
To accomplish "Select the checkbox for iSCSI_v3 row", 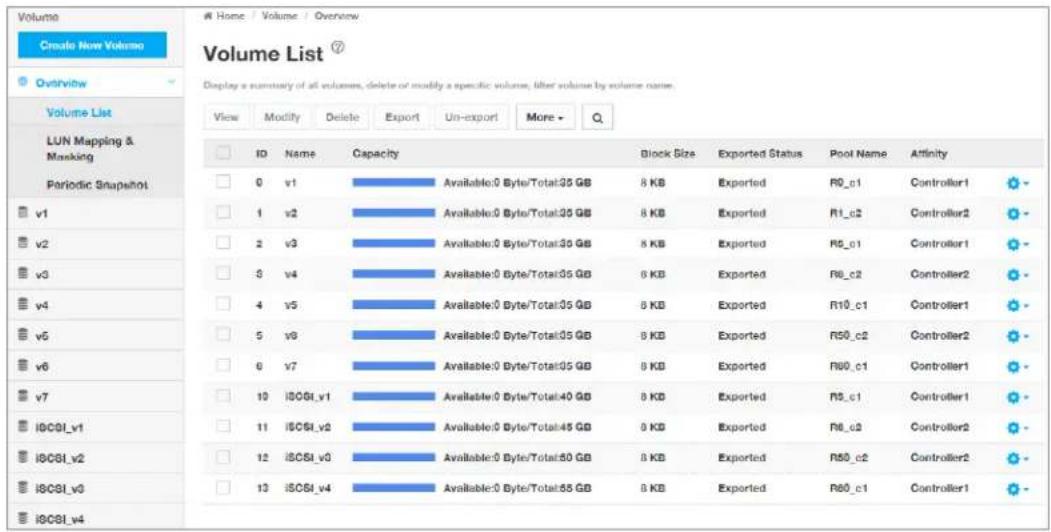I will 223,458.
